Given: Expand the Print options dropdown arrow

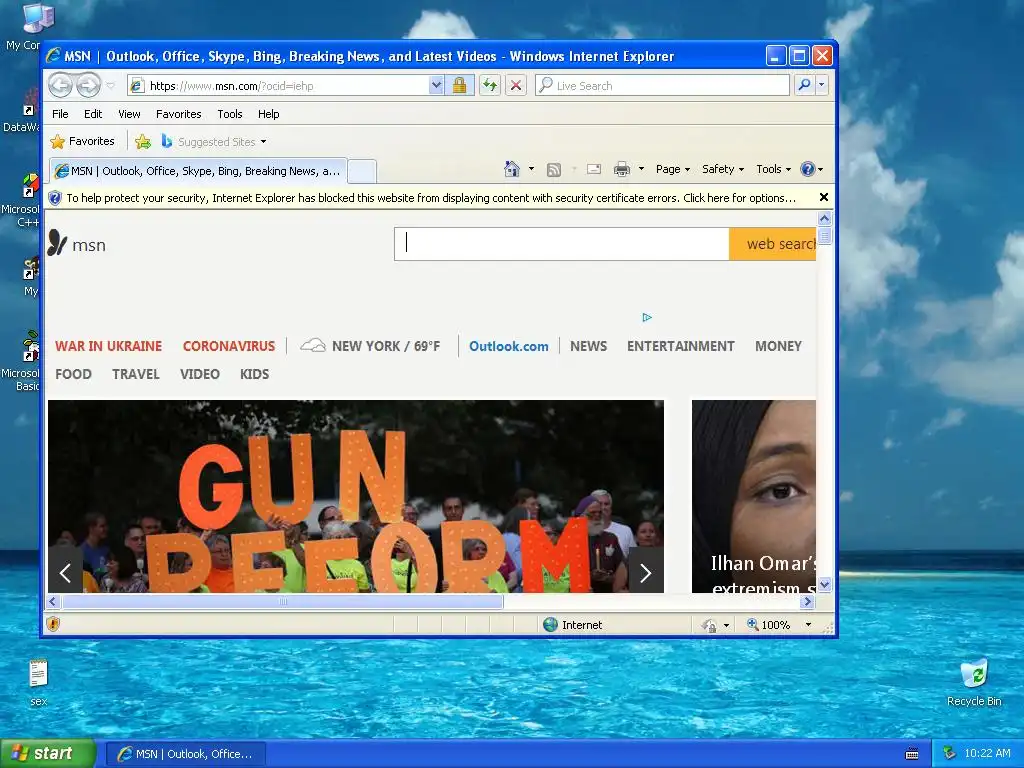Looking at the screenshot, I should pyautogui.click(x=641, y=169).
